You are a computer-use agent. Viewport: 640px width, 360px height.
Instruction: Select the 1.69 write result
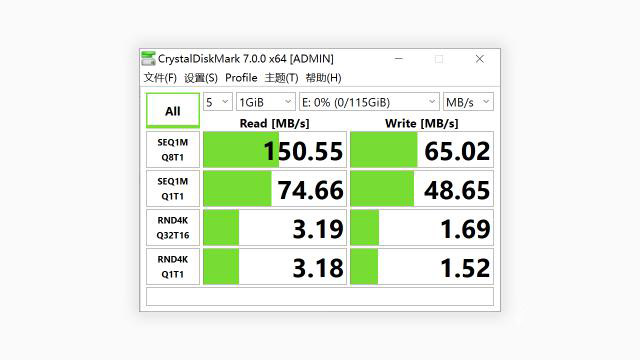[422, 228]
